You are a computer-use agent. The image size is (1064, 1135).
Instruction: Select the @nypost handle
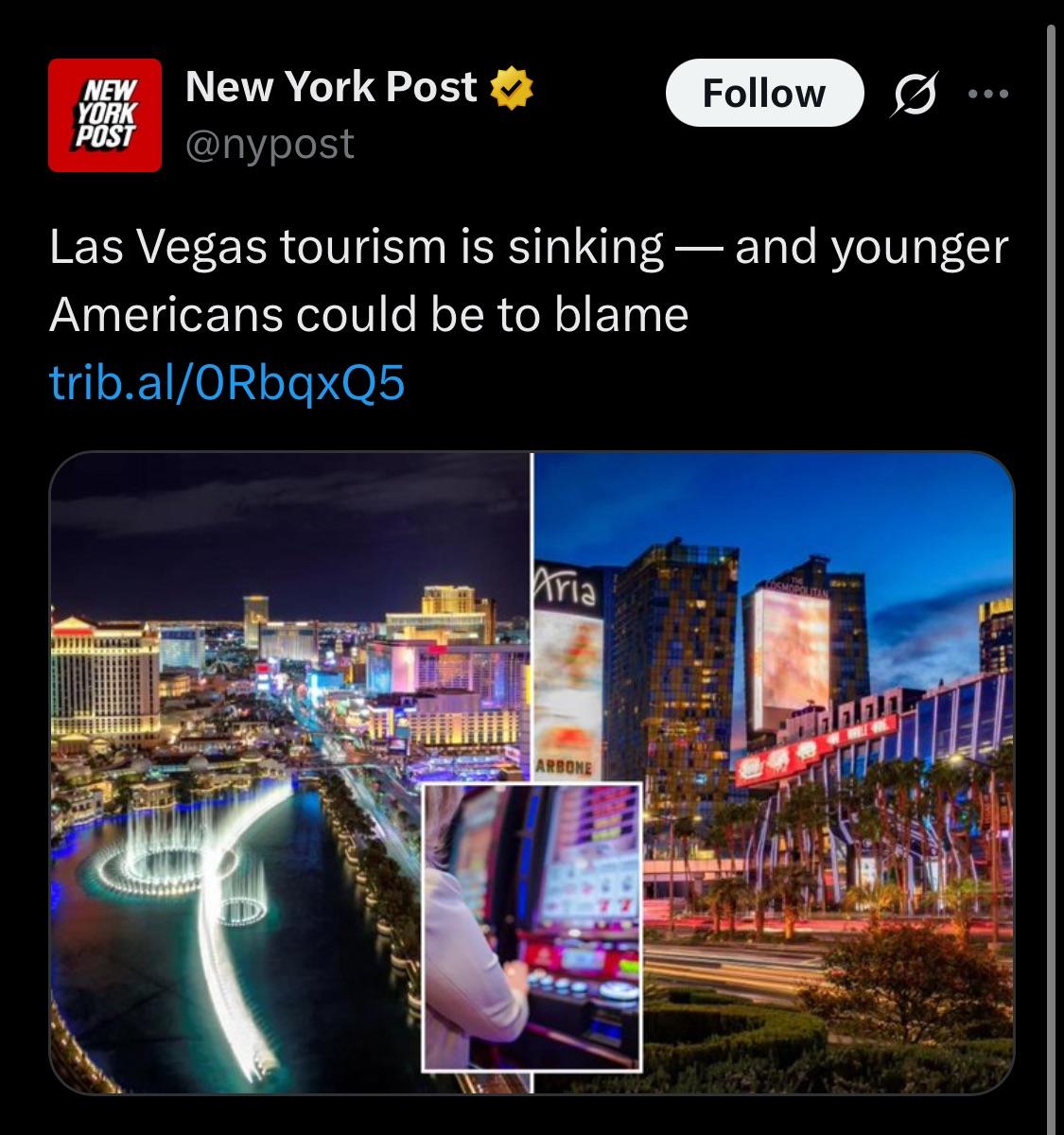pyautogui.click(x=270, y=144)
